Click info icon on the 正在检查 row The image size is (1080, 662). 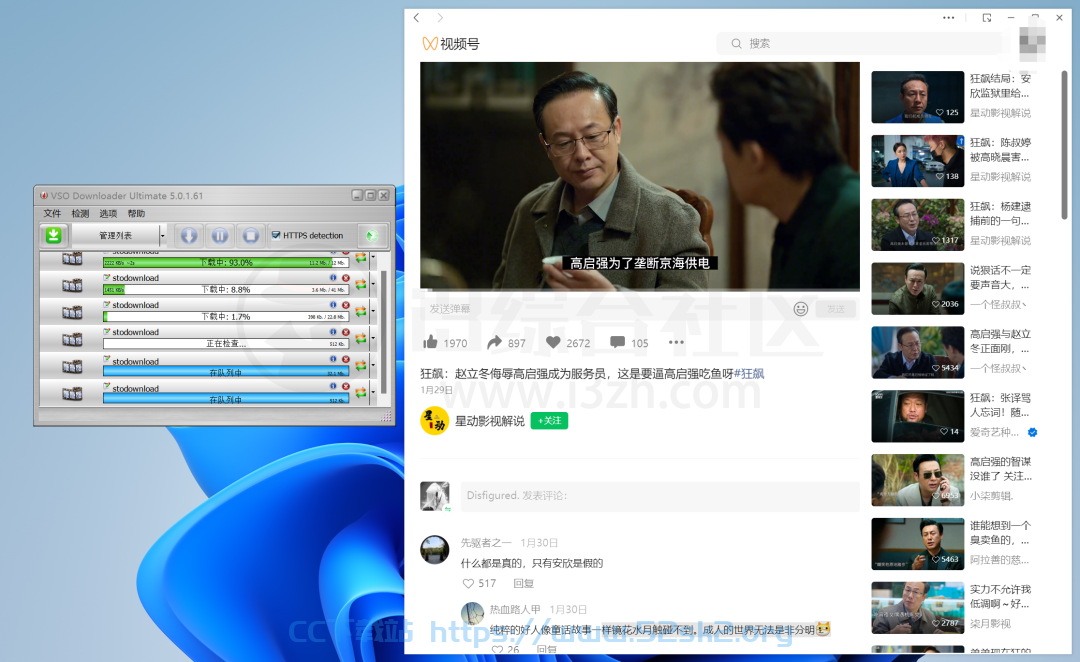(x=333, y=331)
